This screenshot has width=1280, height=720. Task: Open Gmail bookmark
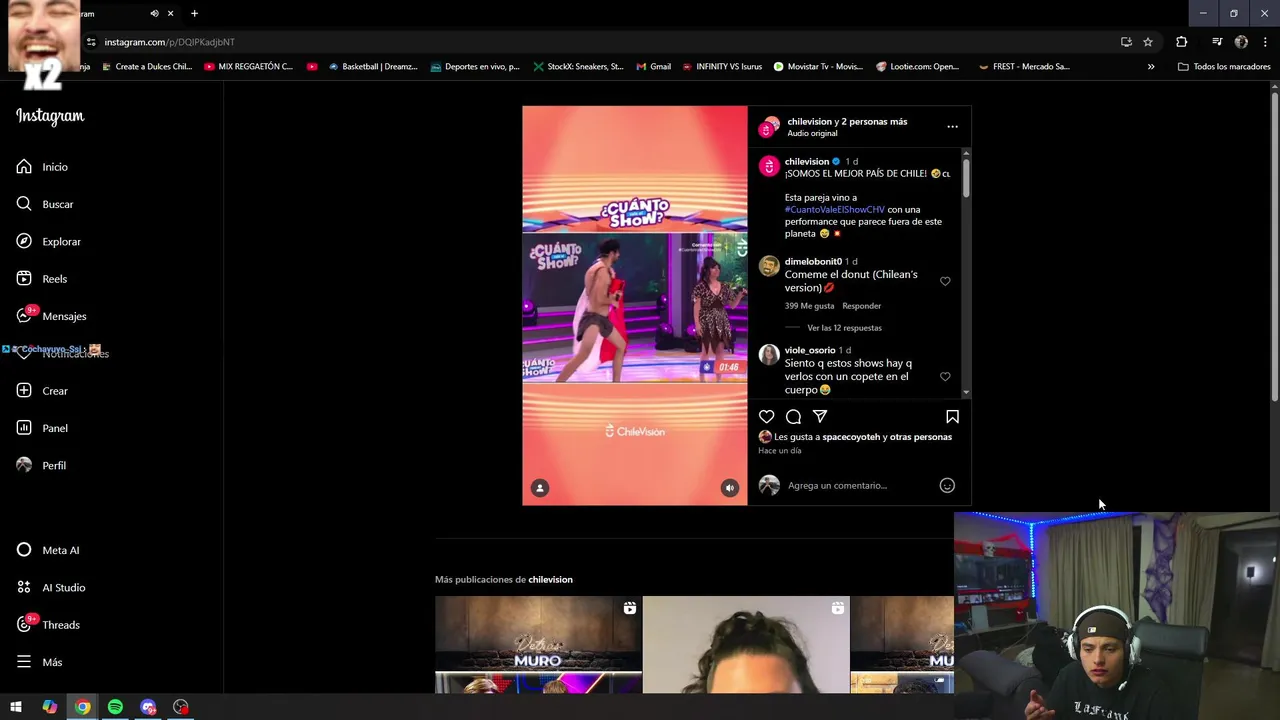point(652,67)
